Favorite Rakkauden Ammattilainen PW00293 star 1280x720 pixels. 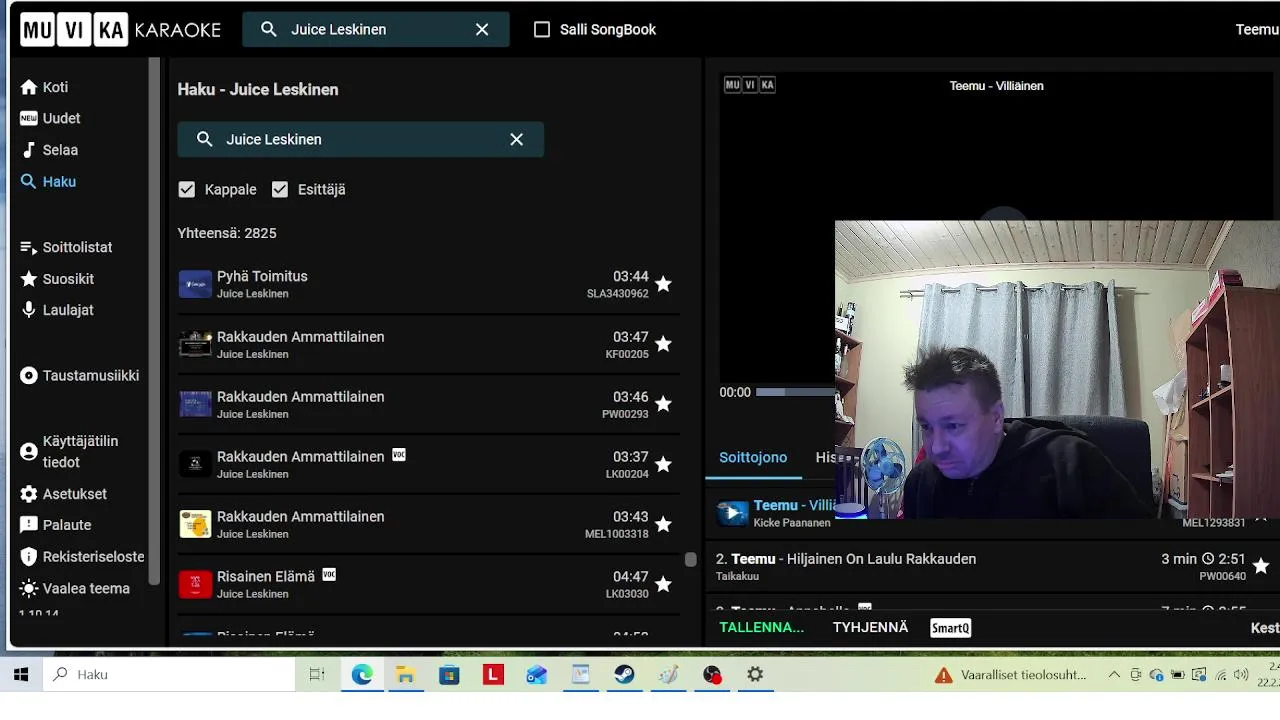pos(663,404)
